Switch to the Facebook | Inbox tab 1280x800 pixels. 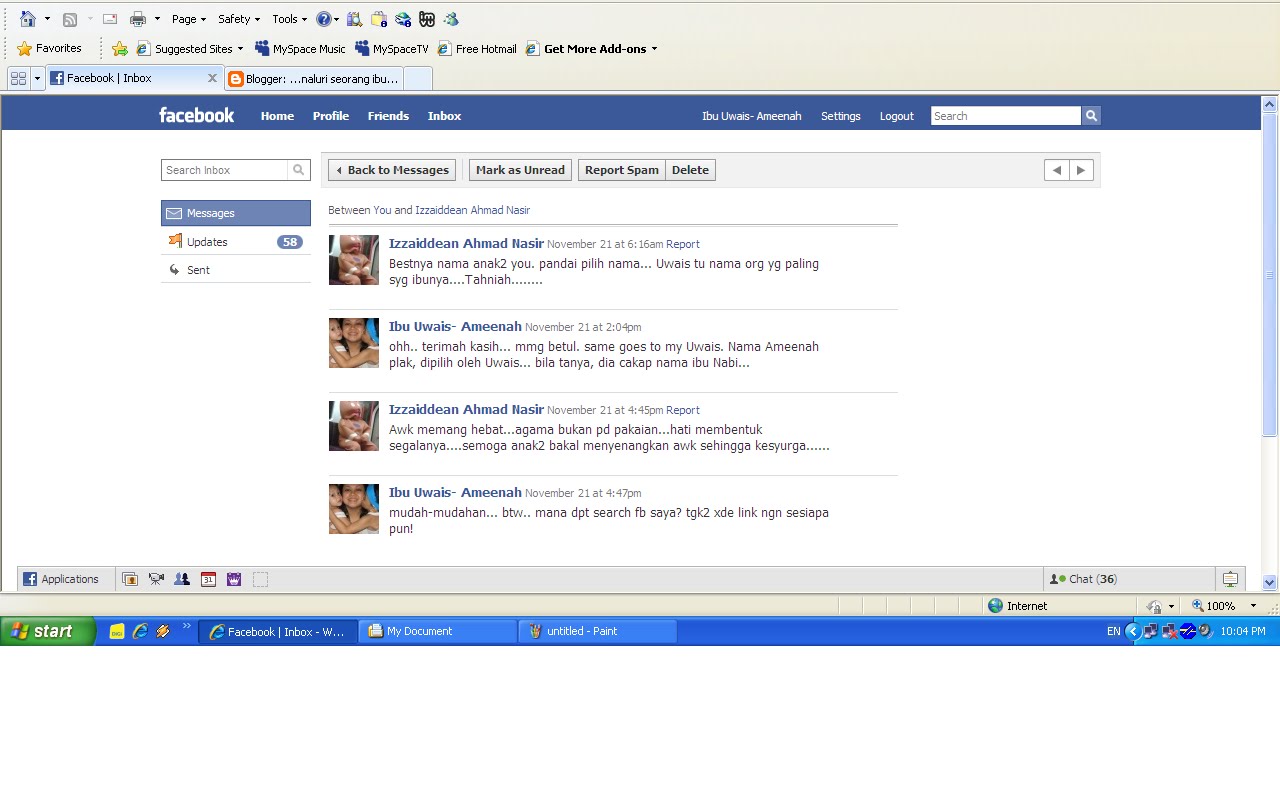132,78
